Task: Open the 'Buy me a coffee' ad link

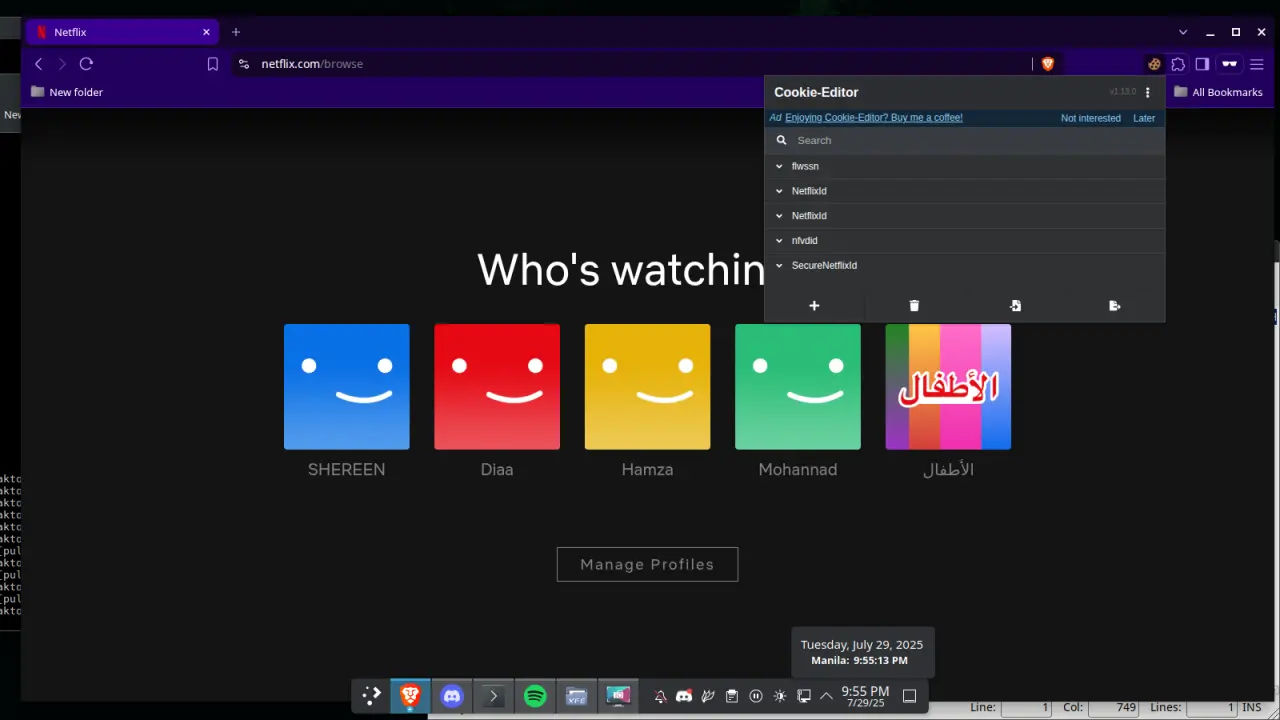Action: 873,117
